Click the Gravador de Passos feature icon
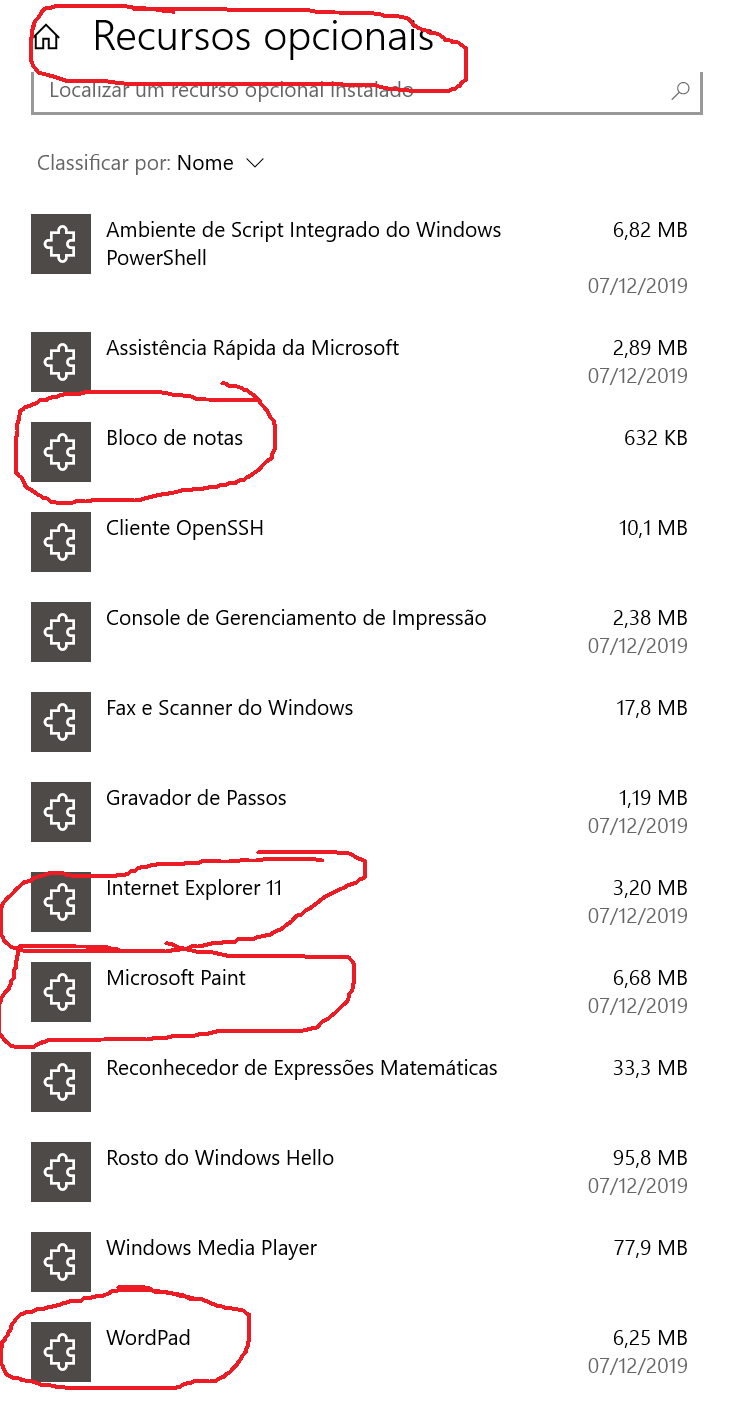 click(x=61, y=812)
